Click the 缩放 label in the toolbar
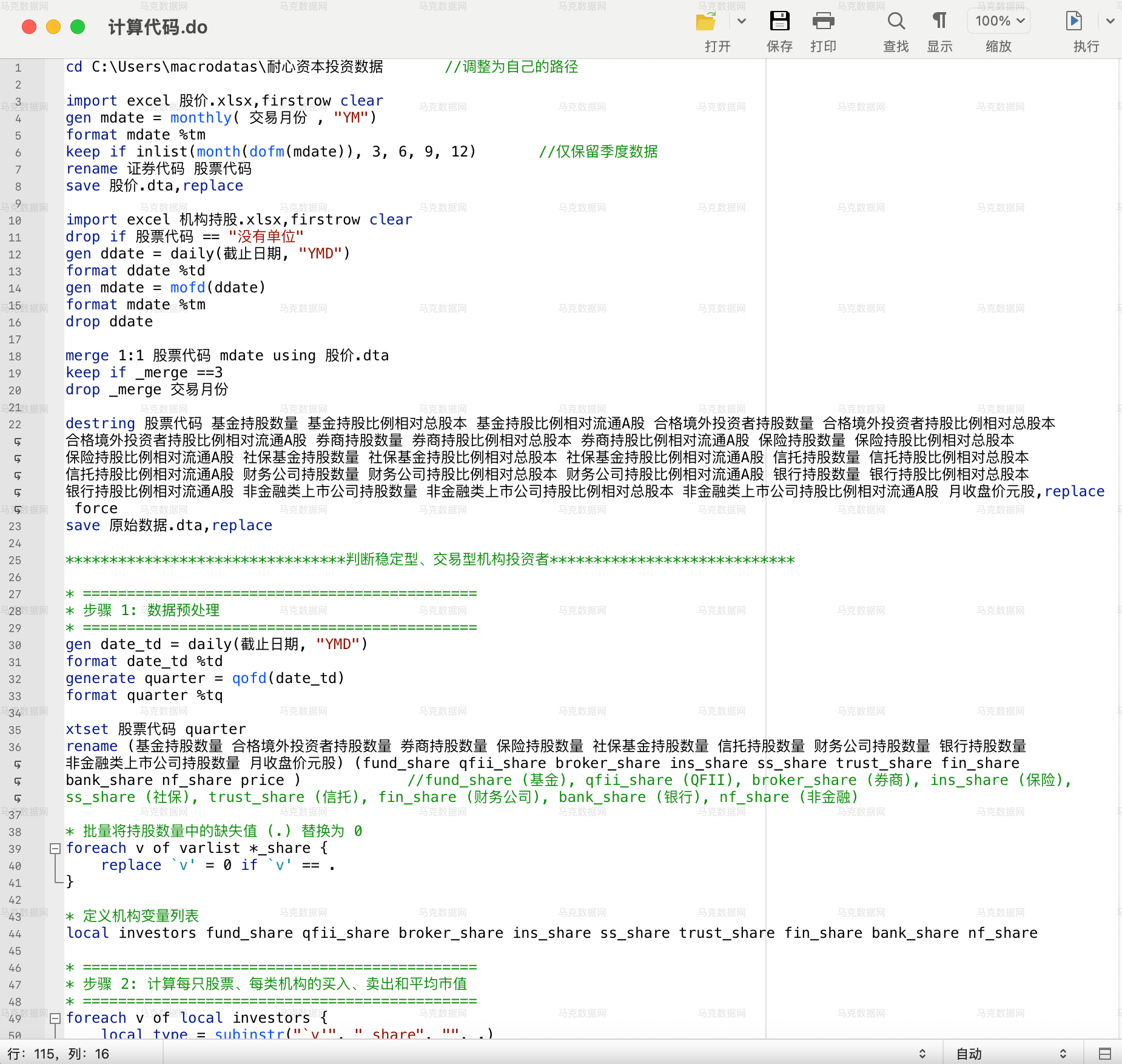The height and width of the screenshot is (1064, 1122). point(999,47)
